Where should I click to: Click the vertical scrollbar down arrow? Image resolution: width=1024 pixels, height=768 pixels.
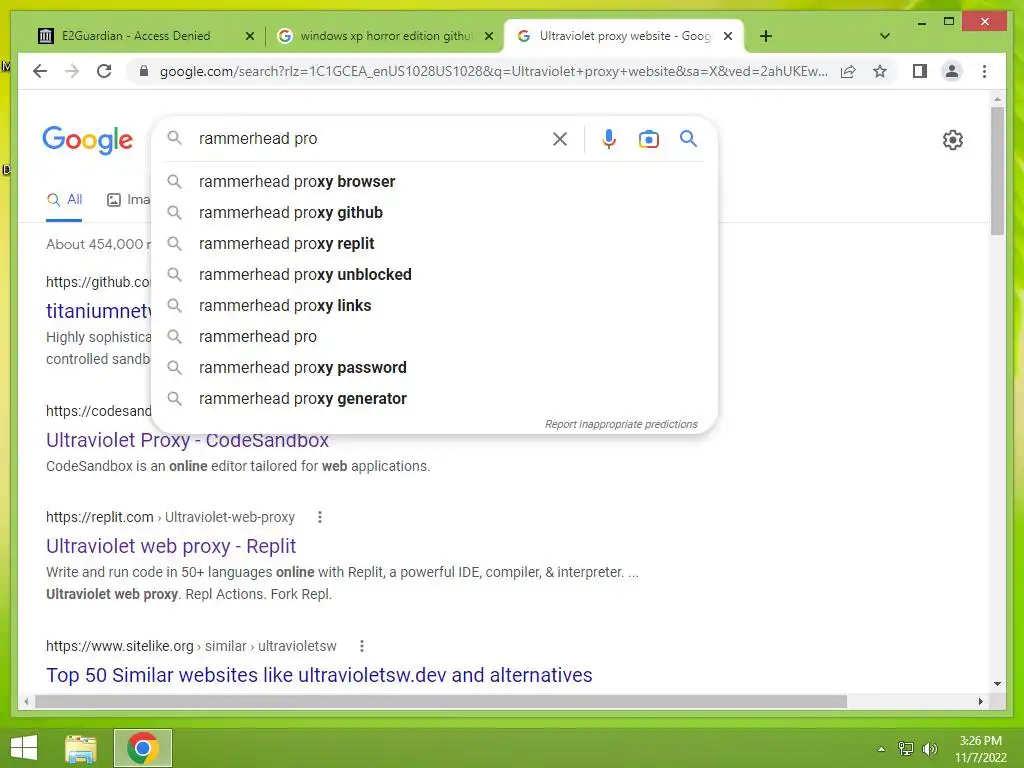pos(997,684)
